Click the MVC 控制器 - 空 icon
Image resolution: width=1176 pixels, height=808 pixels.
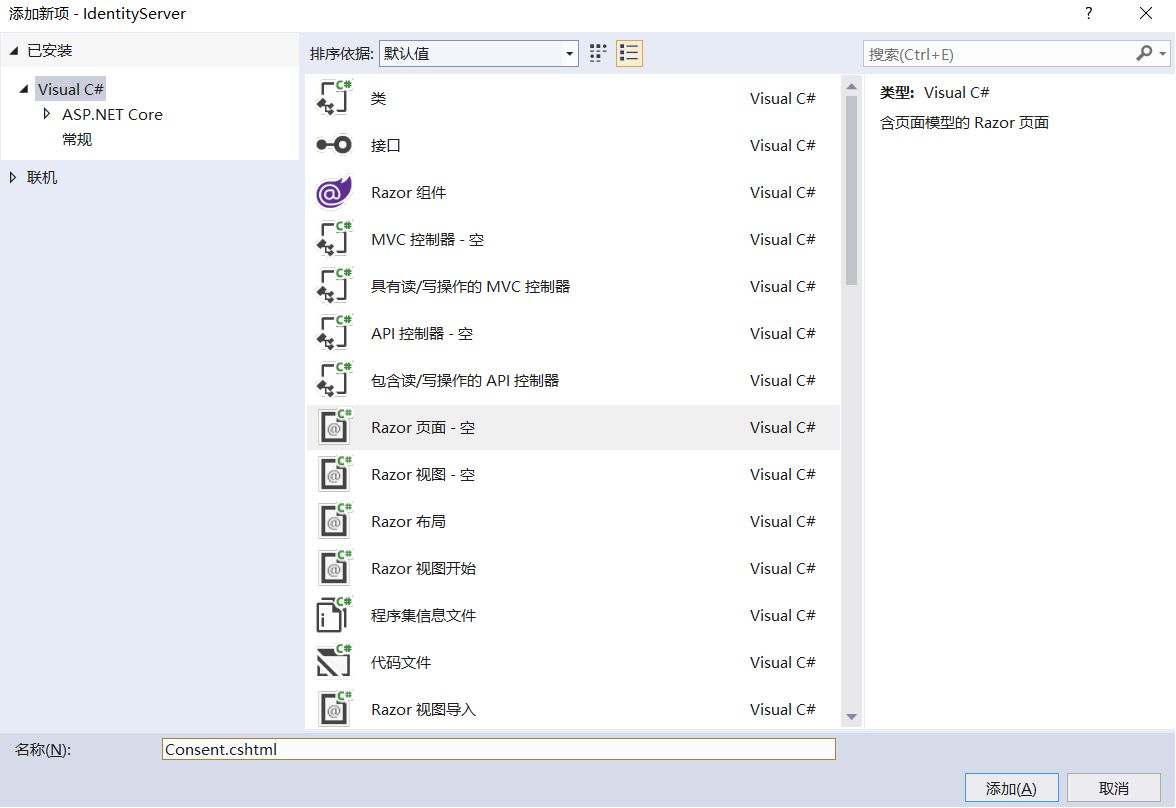(334, 239)
